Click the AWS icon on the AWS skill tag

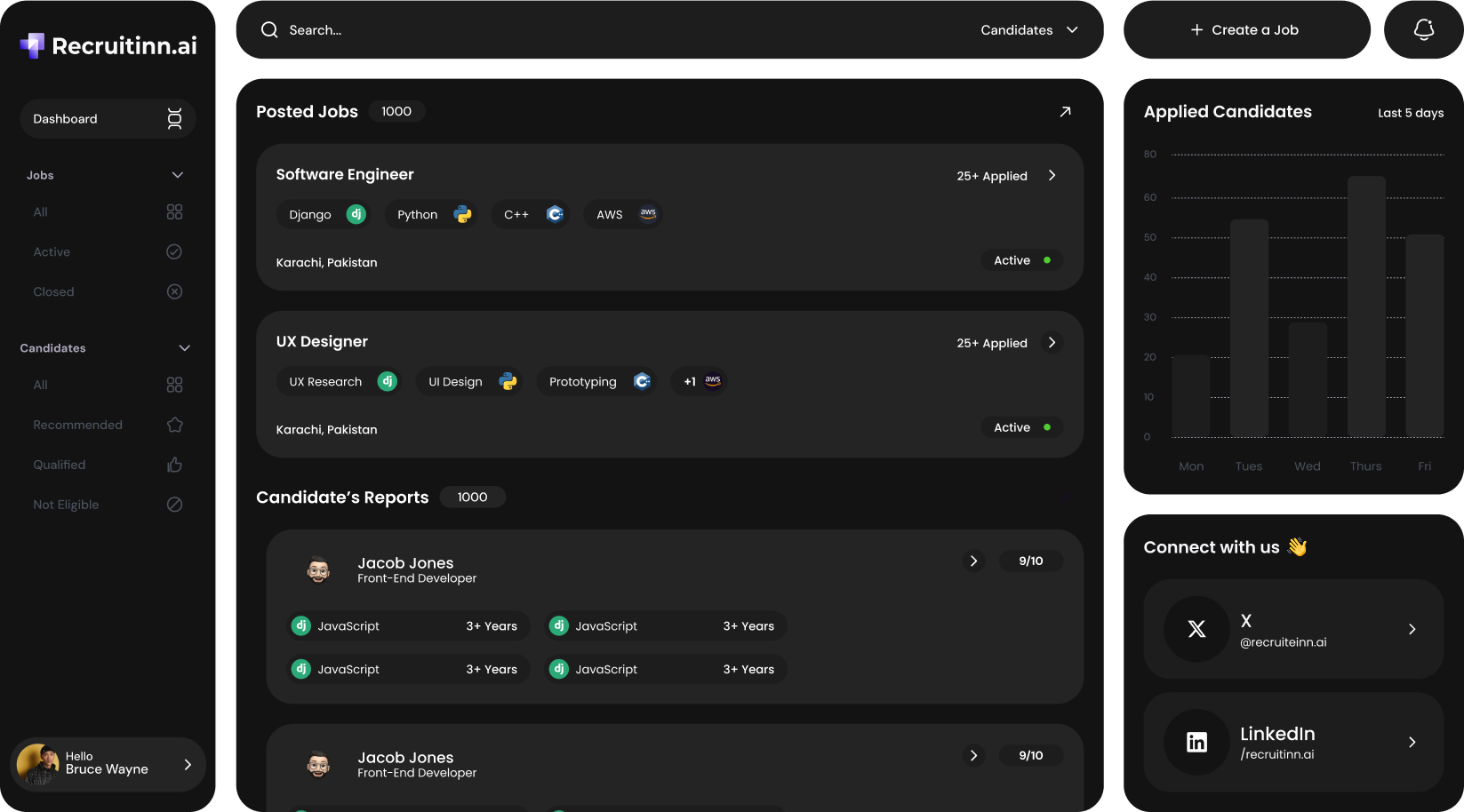(x=647, y=213)
